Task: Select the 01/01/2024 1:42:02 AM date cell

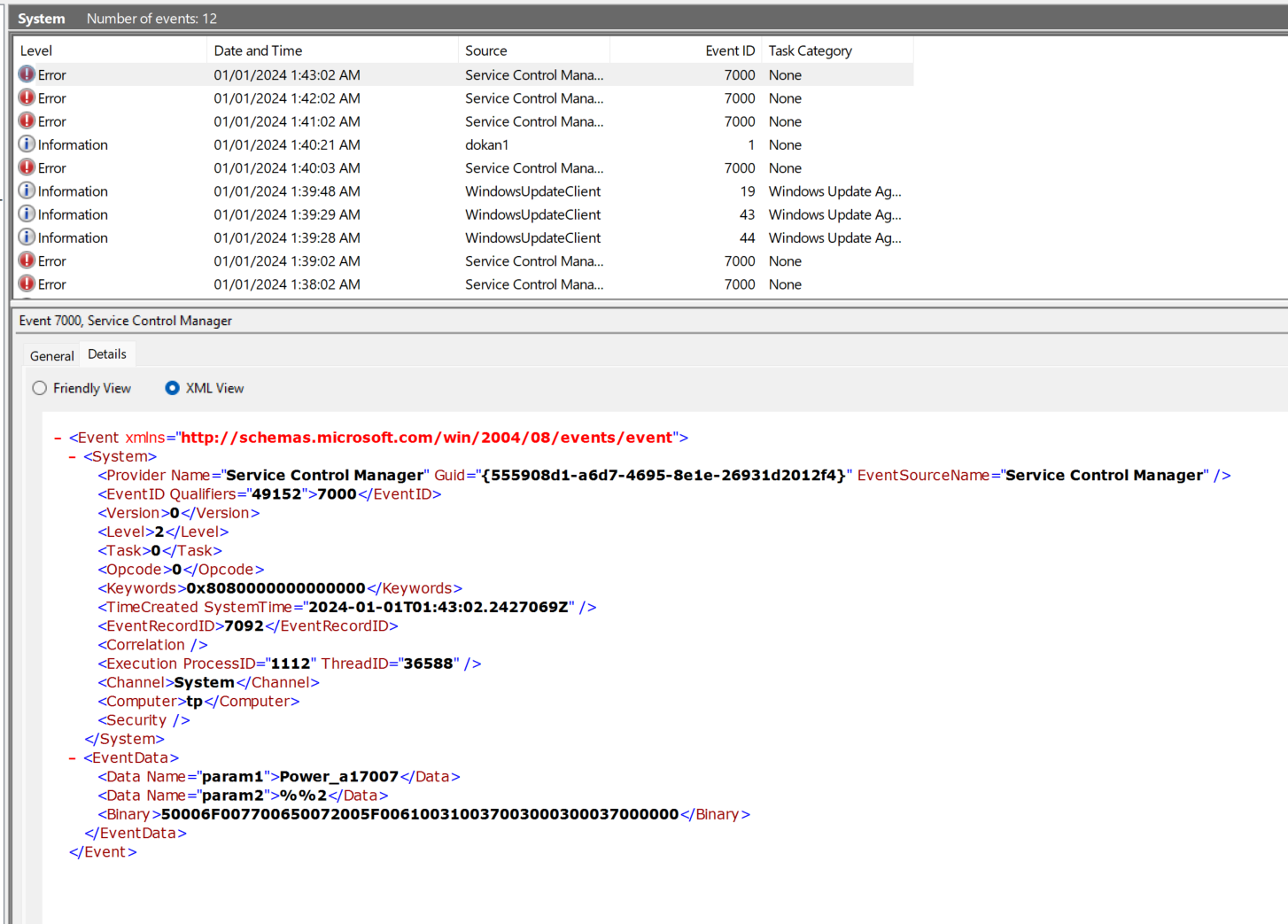Action: (287, 98)
